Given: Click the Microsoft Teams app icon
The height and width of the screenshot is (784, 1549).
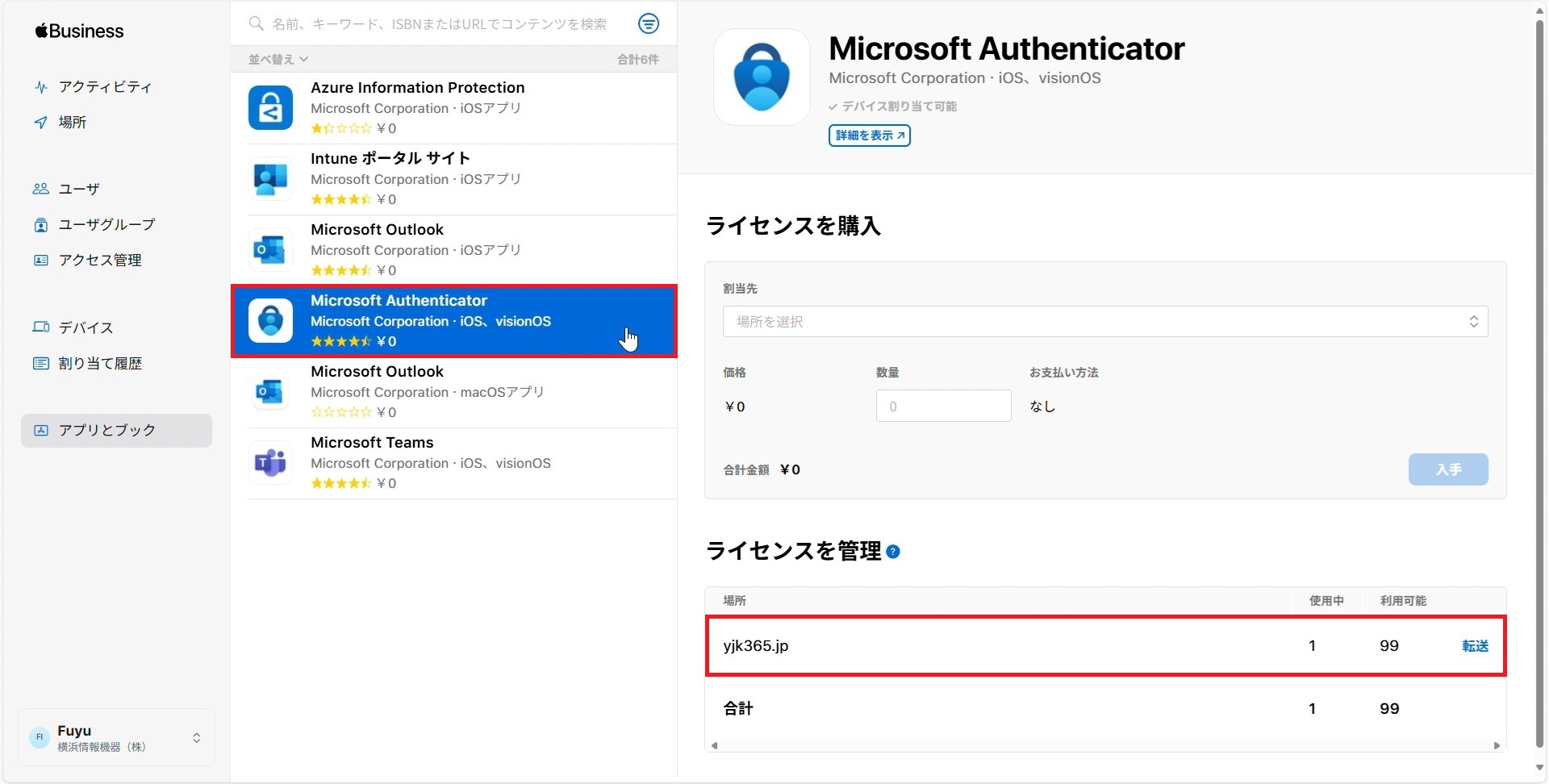Looking at the screenshot, I should [270, 463].
